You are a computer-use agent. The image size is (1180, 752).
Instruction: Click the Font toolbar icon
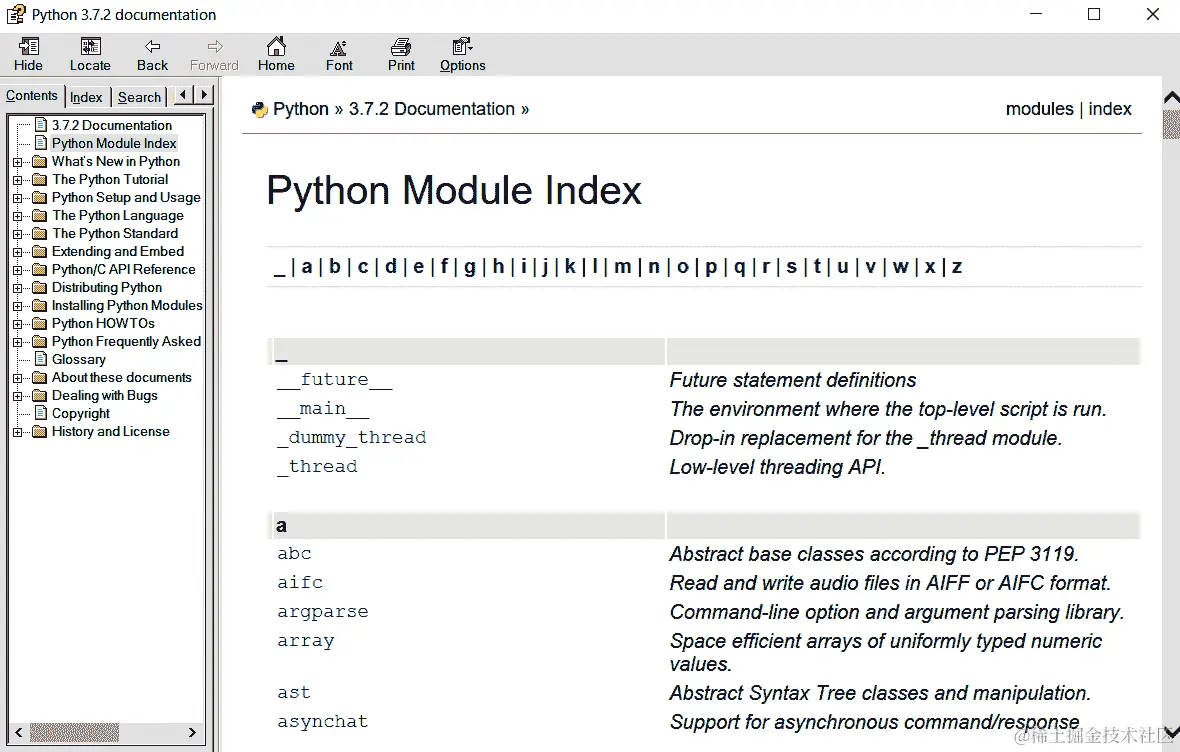coord(339,47)
